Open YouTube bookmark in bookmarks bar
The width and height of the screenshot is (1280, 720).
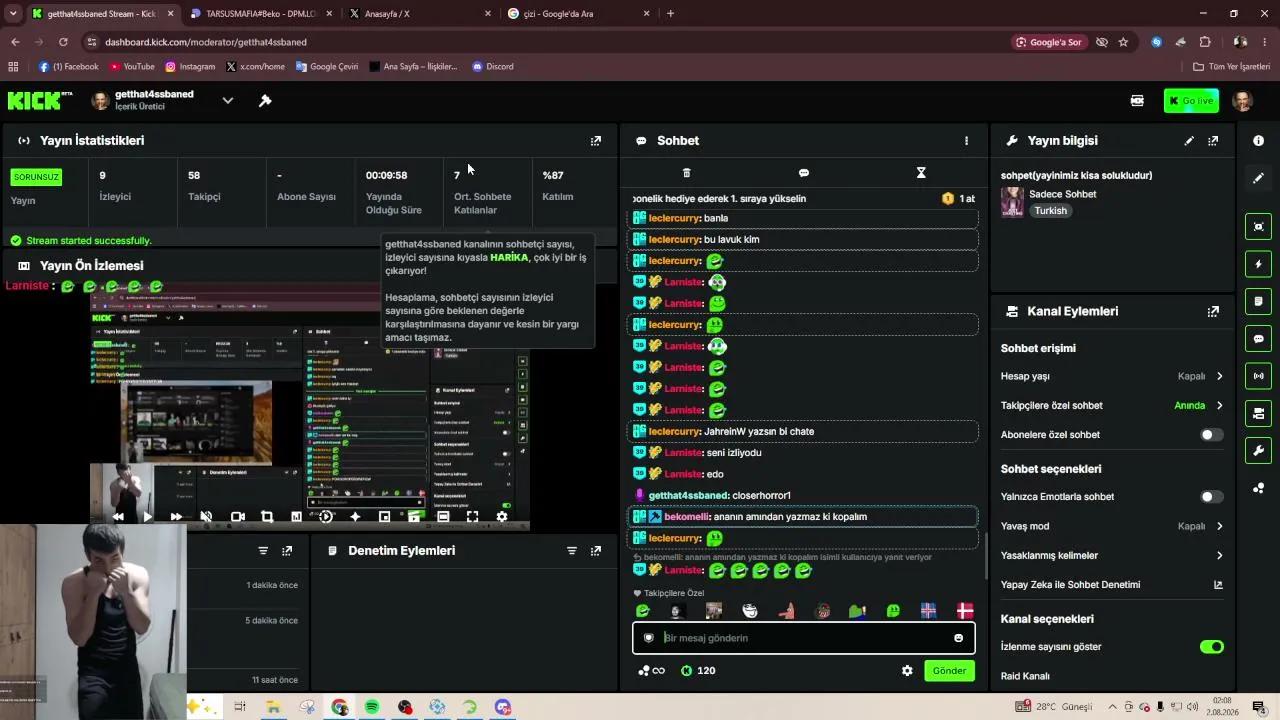pyautogui.click(x=132, y=67)
